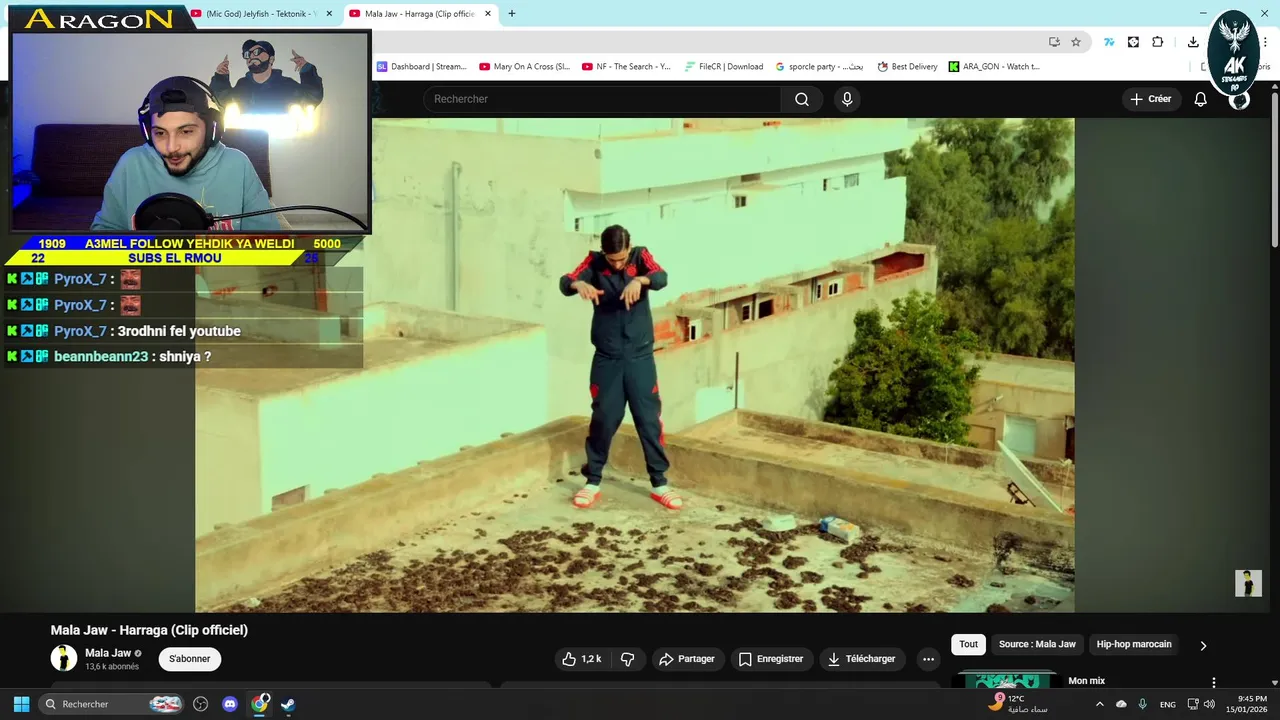Select the Hip-hop marocain chip

point(1134,644)
